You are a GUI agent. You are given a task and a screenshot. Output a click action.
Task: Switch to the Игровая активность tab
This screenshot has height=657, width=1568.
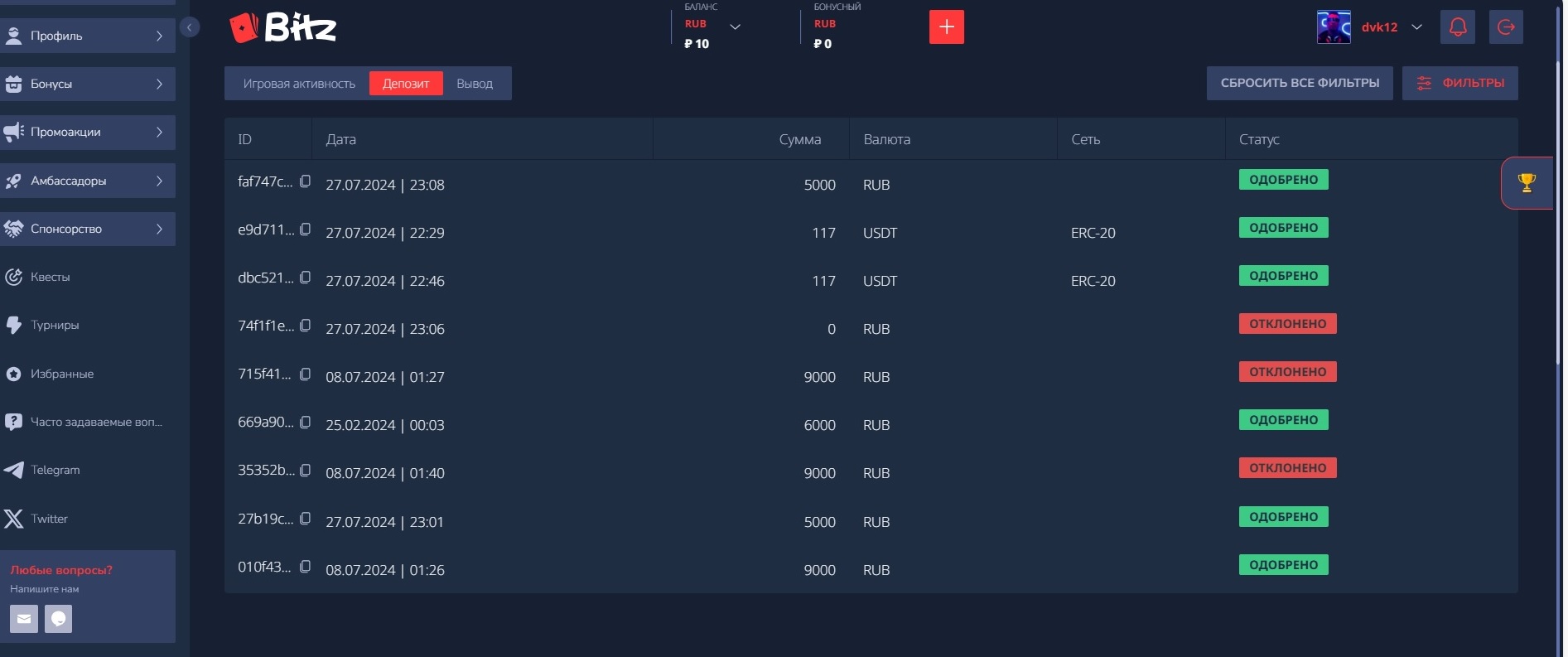(299, 84)
